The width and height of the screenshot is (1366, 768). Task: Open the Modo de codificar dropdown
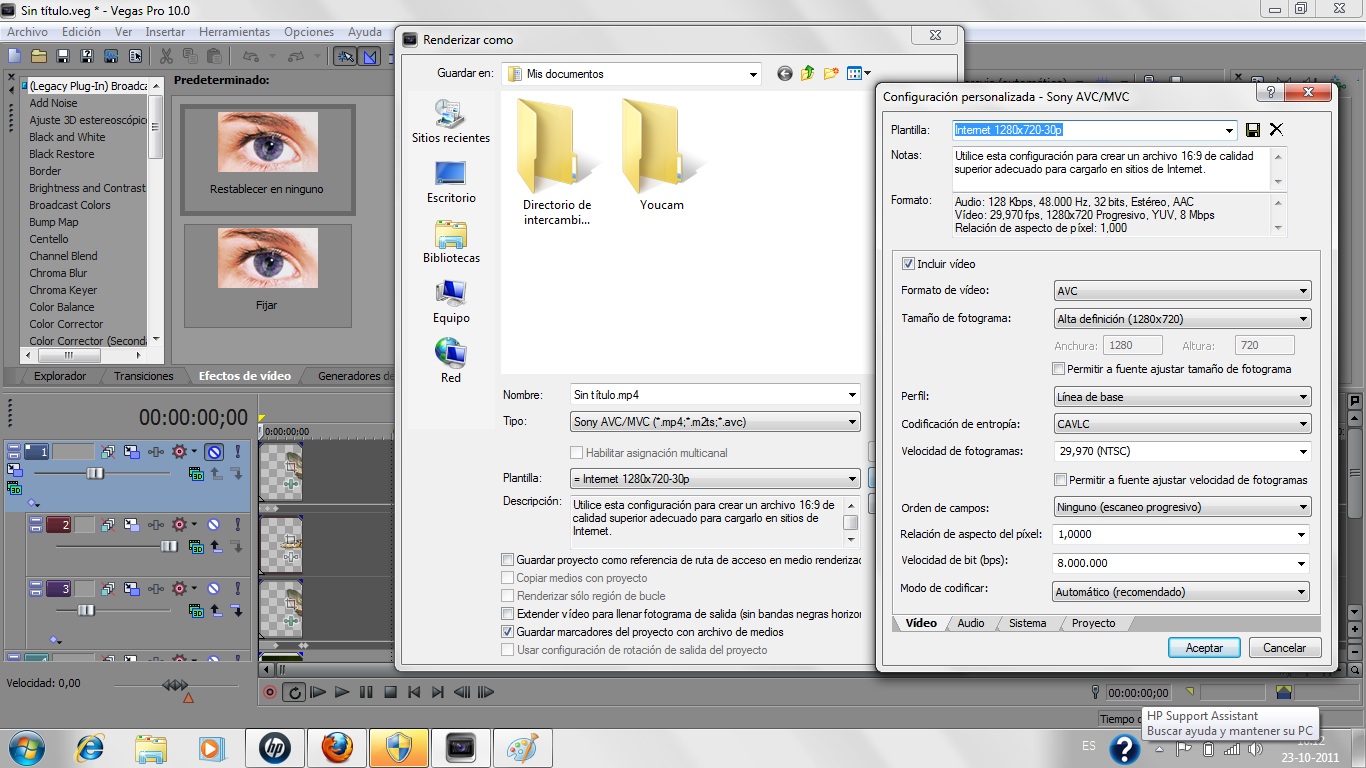pyautogui.click(x=1182, y=592)
